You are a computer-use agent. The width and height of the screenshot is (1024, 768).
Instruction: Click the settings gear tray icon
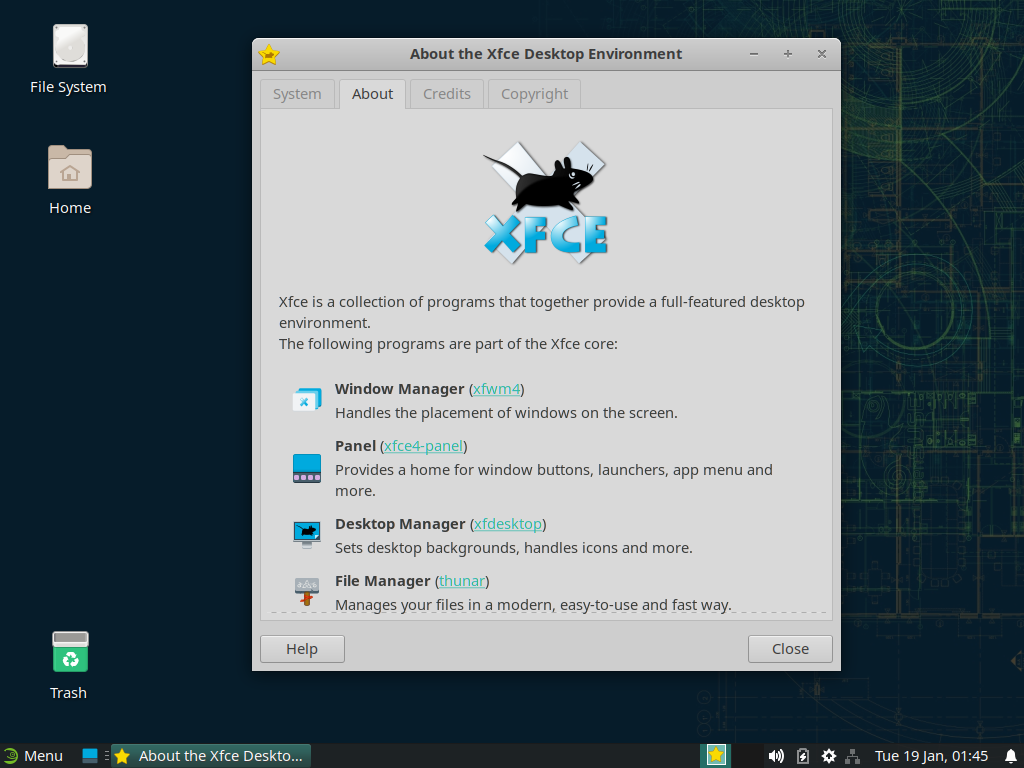point(828,756)
